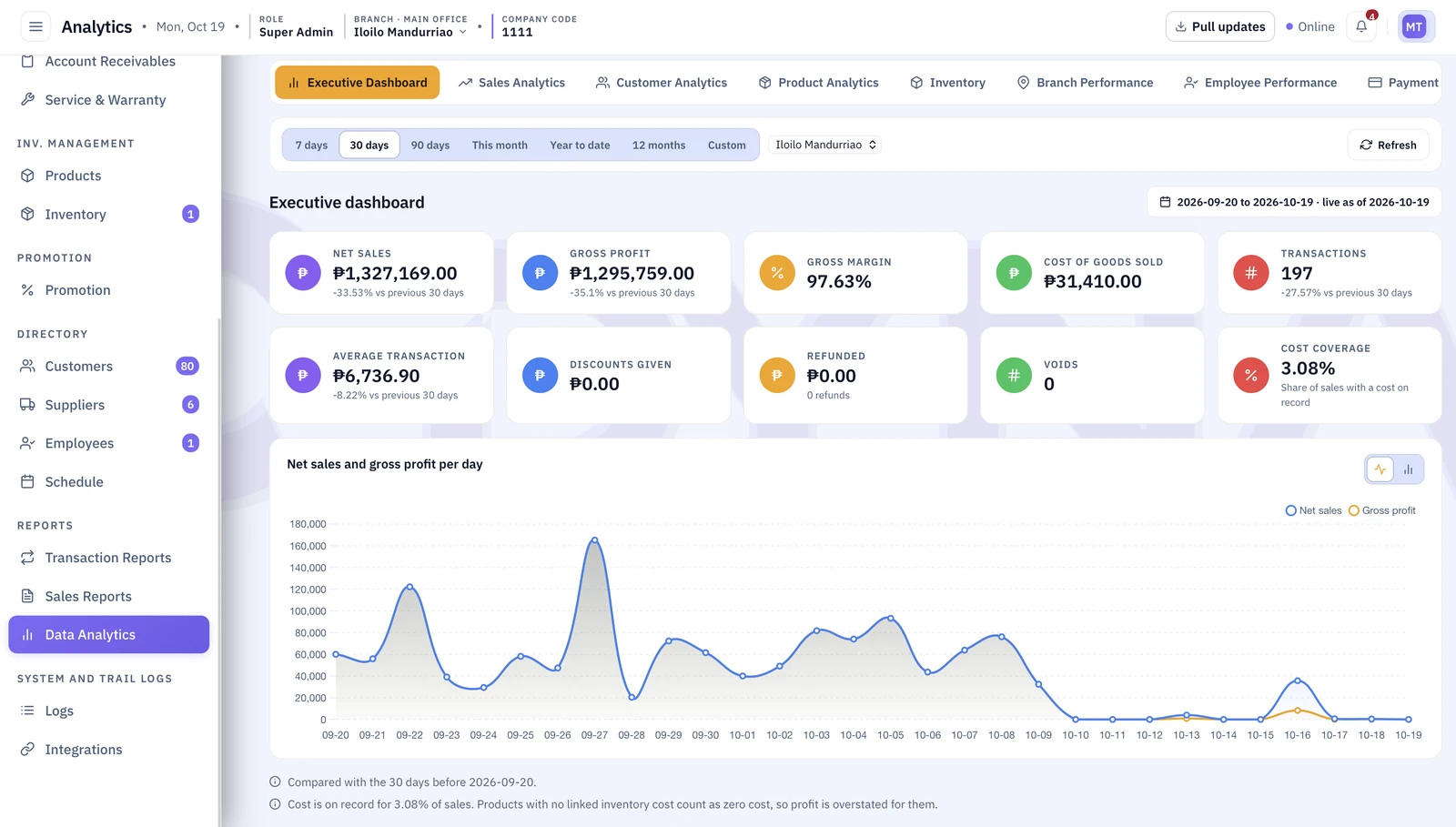Click the Service & Warranty wrench icon
The height and width of the screenshot is (827, 1456).
[27, 99]
